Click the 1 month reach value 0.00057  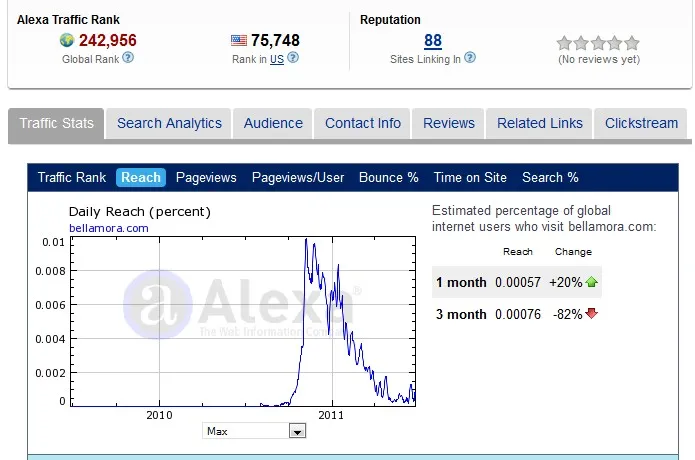518,282
